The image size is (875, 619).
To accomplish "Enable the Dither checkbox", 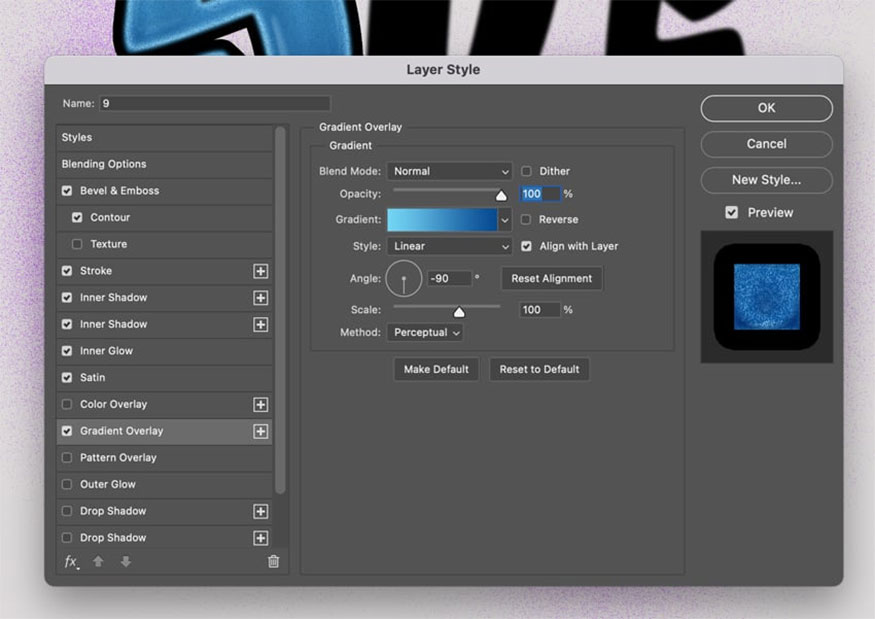I will (526, 172).
